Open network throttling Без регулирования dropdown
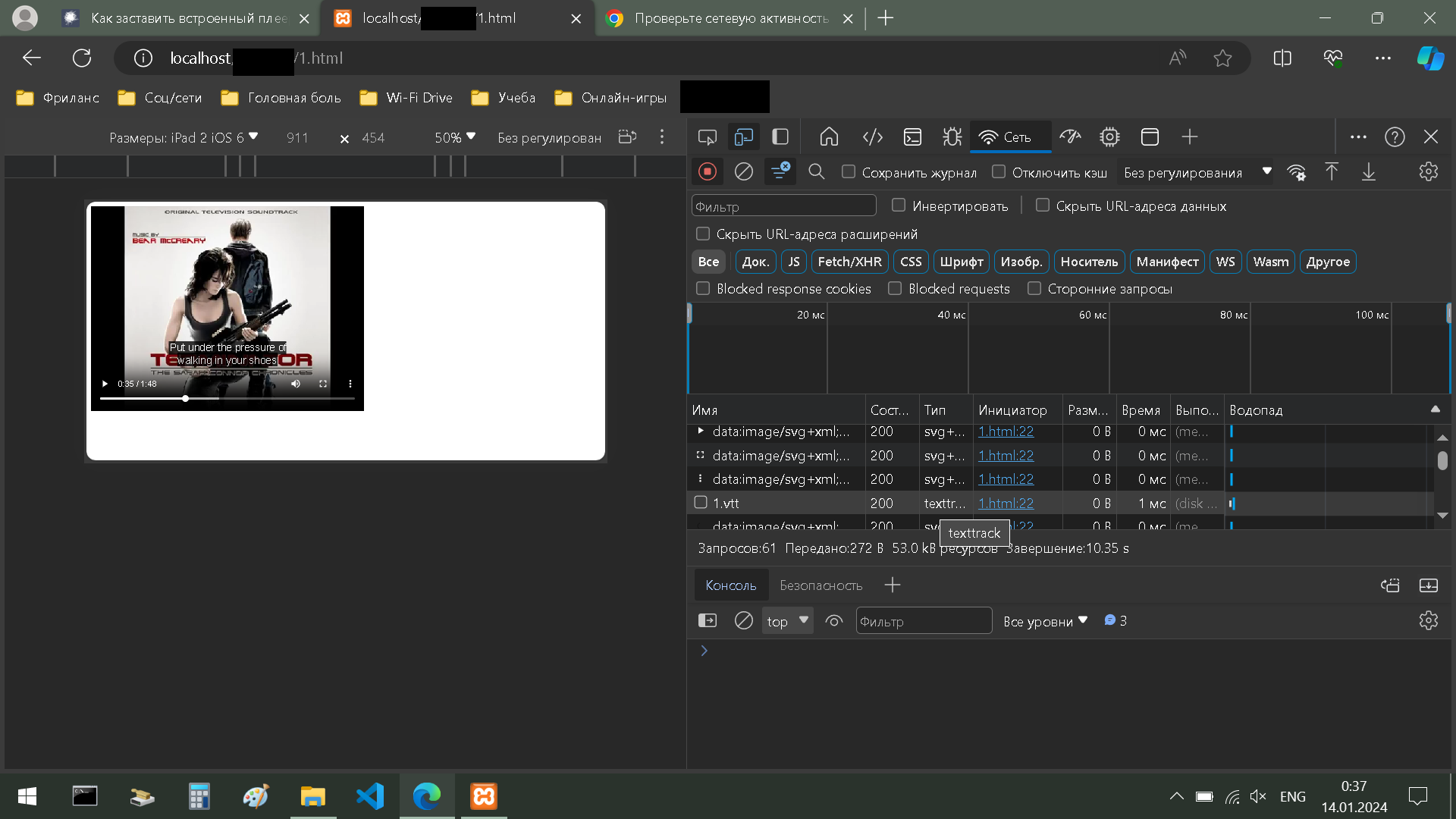The height and width of the screenshot is (819, 1456). (1197, 173)
